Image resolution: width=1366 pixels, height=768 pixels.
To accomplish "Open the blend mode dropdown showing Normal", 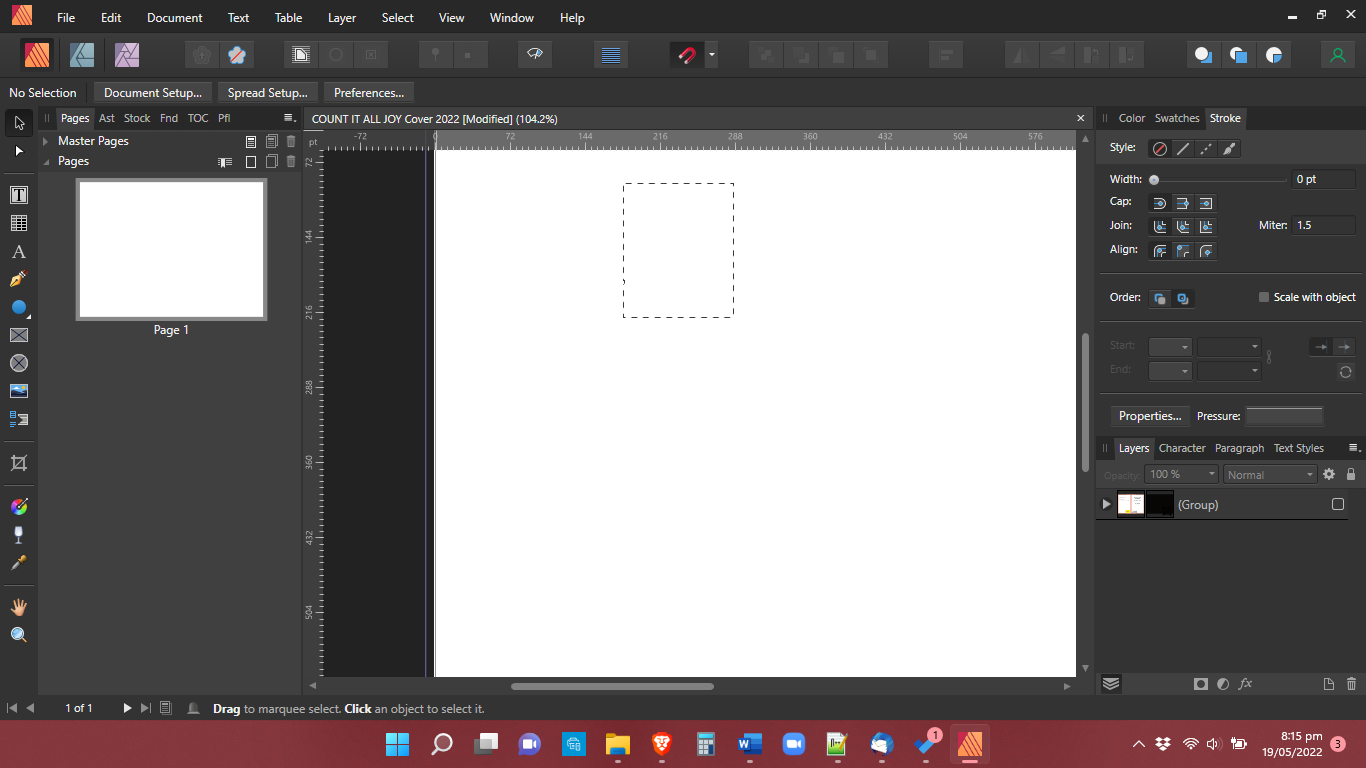I will (1268, 474).
